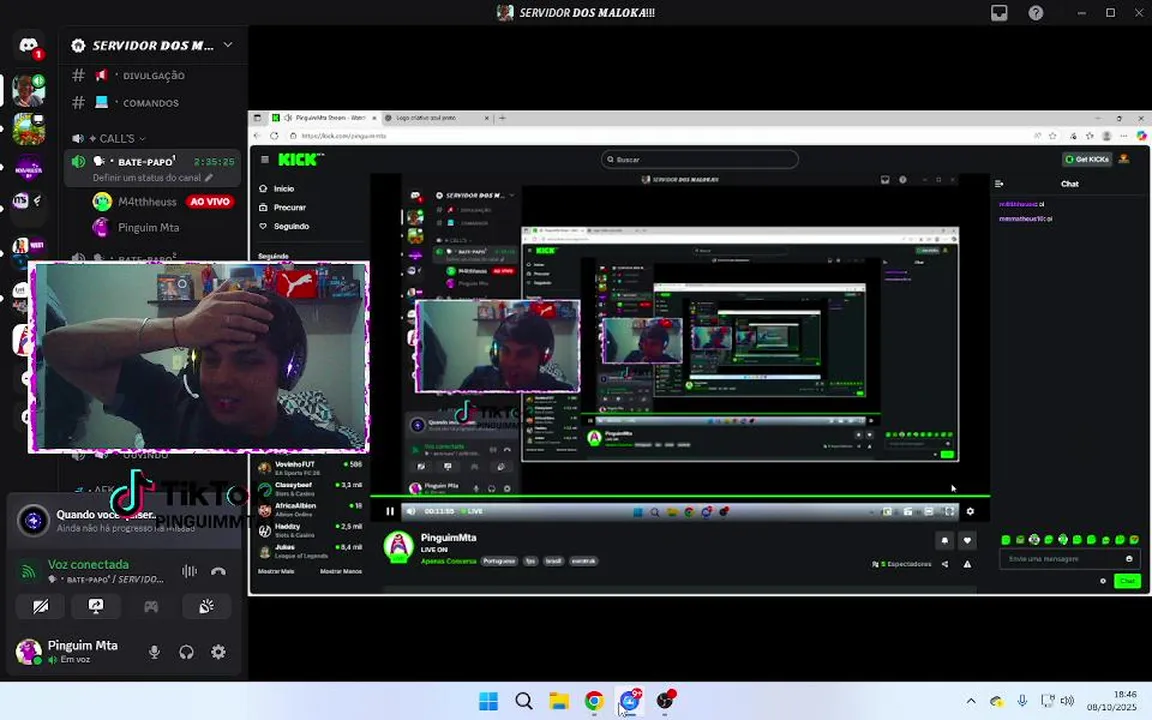
Task: Start an activity with gamepad icon
Action: click(151, 606)
